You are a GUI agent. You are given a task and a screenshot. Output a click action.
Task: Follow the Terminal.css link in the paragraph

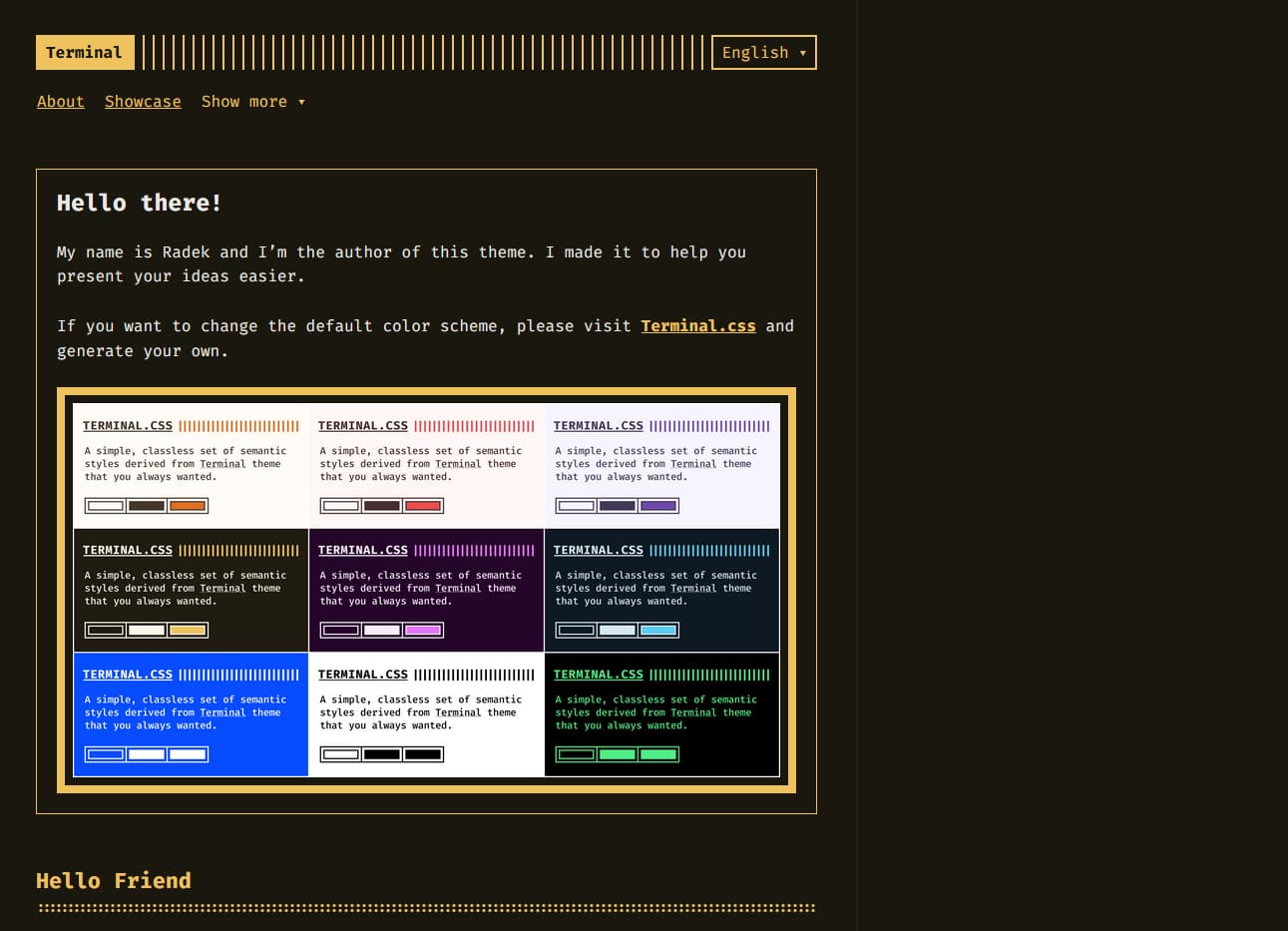(x=698, y=325)
